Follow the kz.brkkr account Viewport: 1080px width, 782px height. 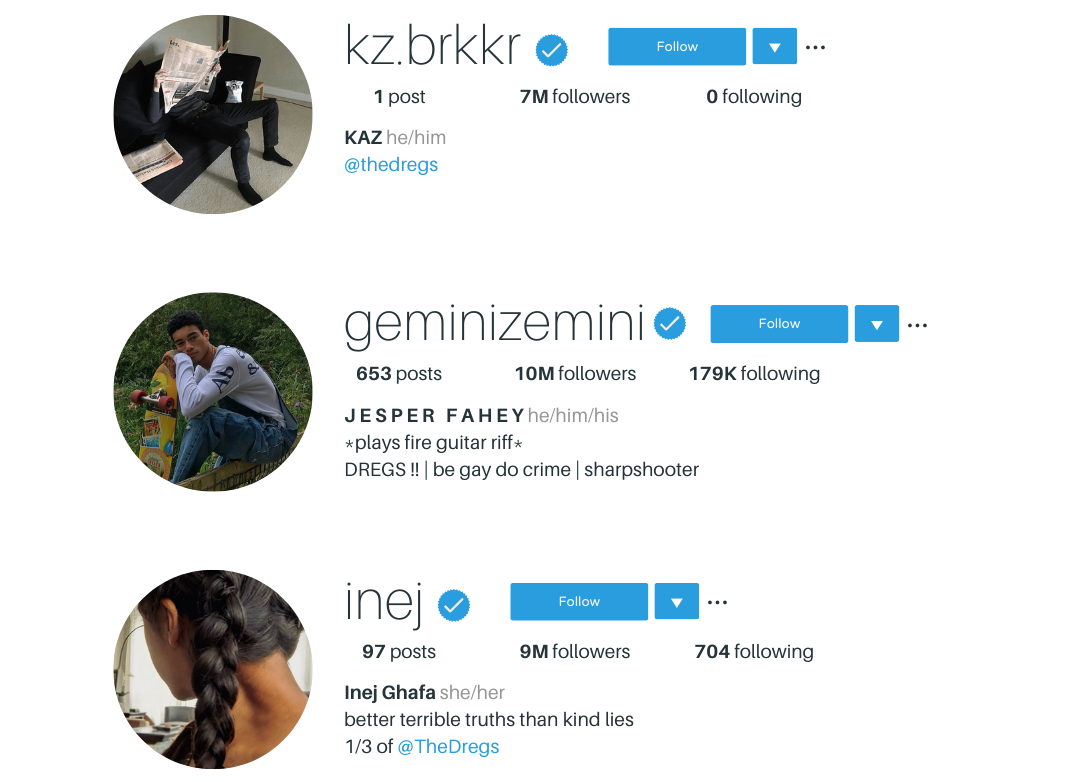pos(677,46)
